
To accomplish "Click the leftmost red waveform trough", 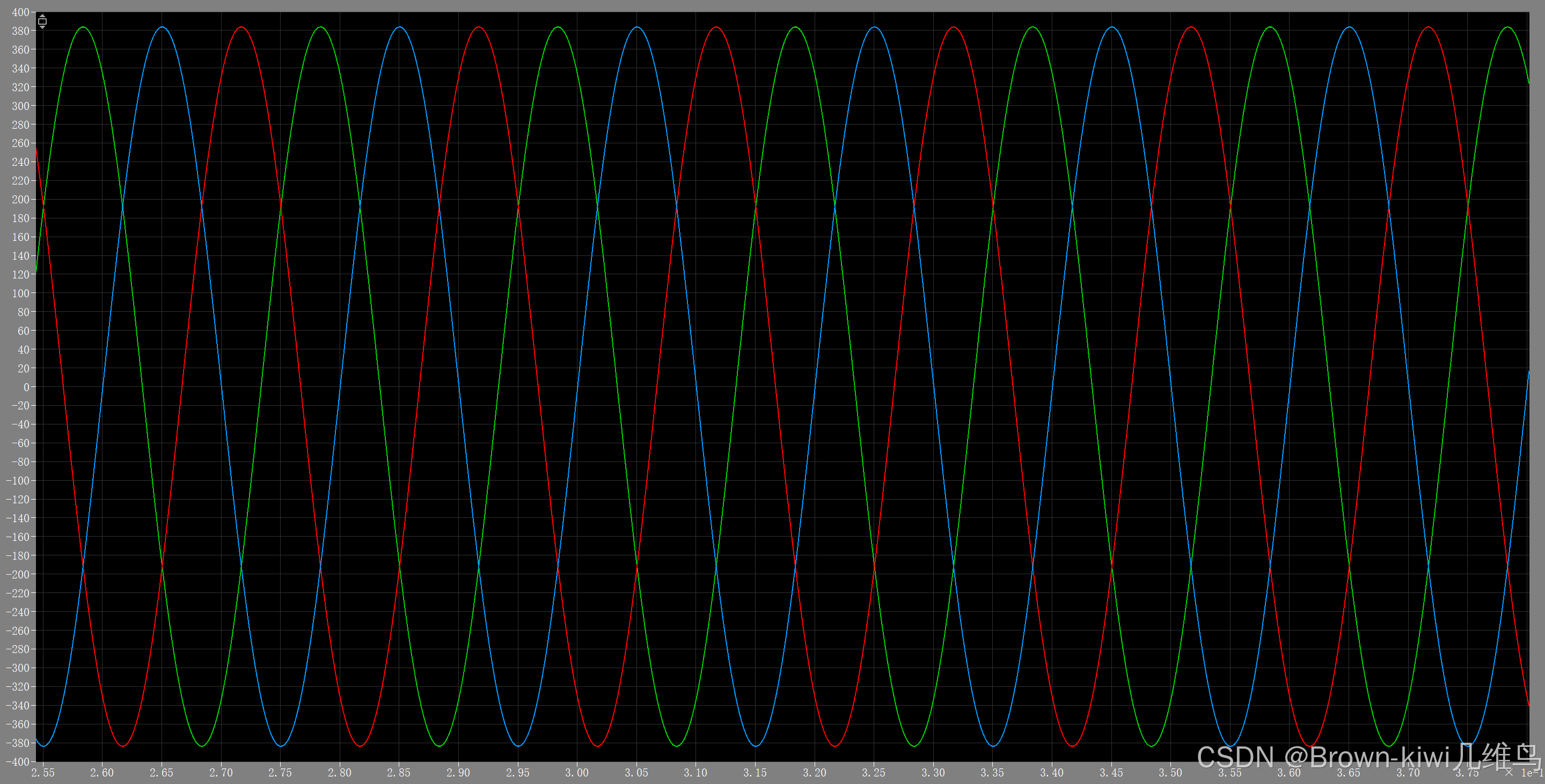I will tap(123, 746).
